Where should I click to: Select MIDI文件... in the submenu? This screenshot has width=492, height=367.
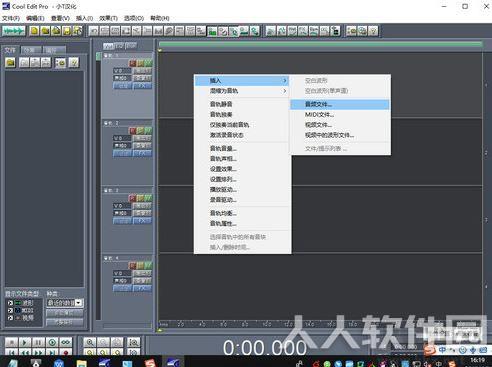[x=340, y=115]
